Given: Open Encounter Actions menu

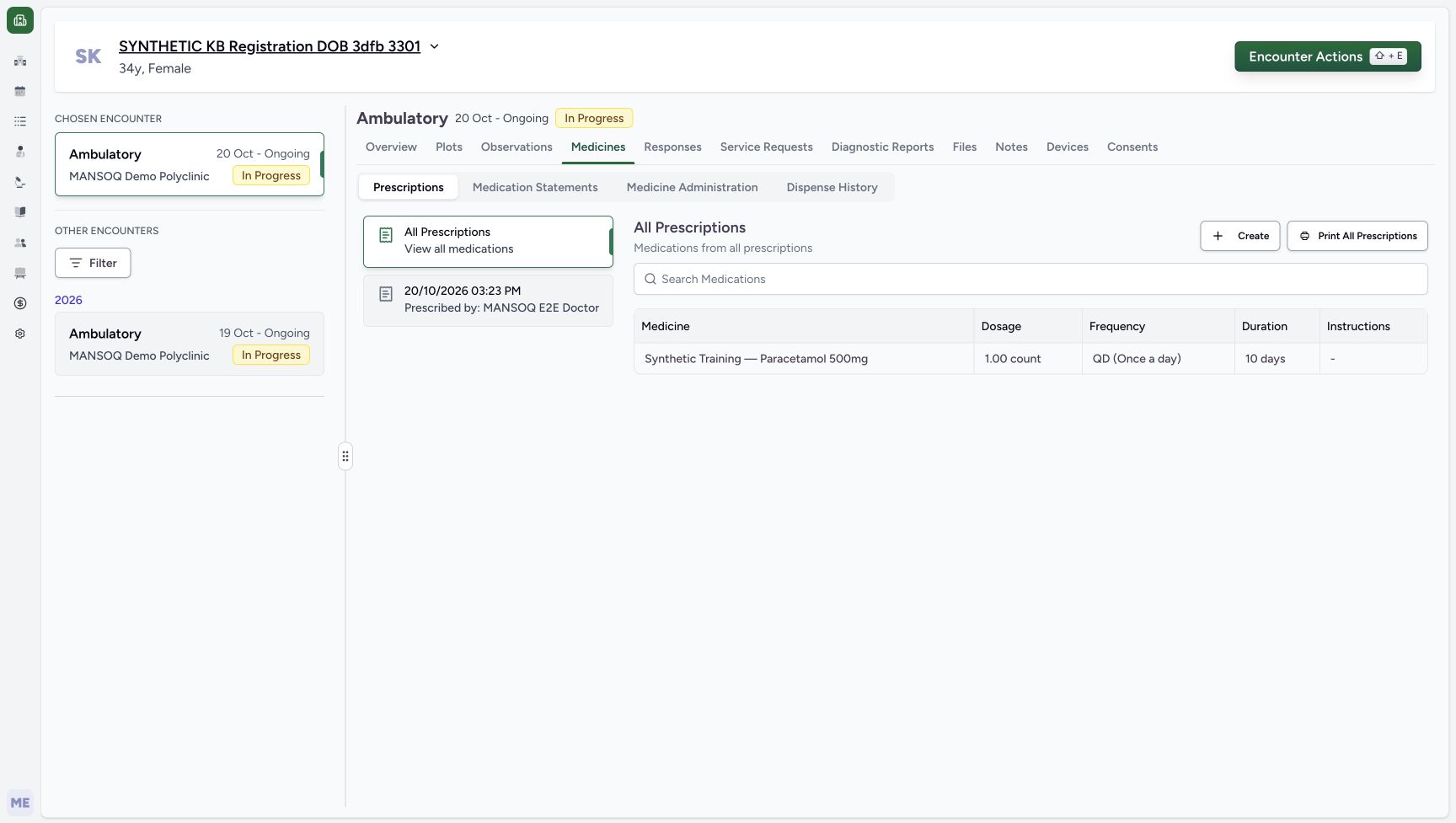Looking at the screenshot, I should coord(1328,56).
